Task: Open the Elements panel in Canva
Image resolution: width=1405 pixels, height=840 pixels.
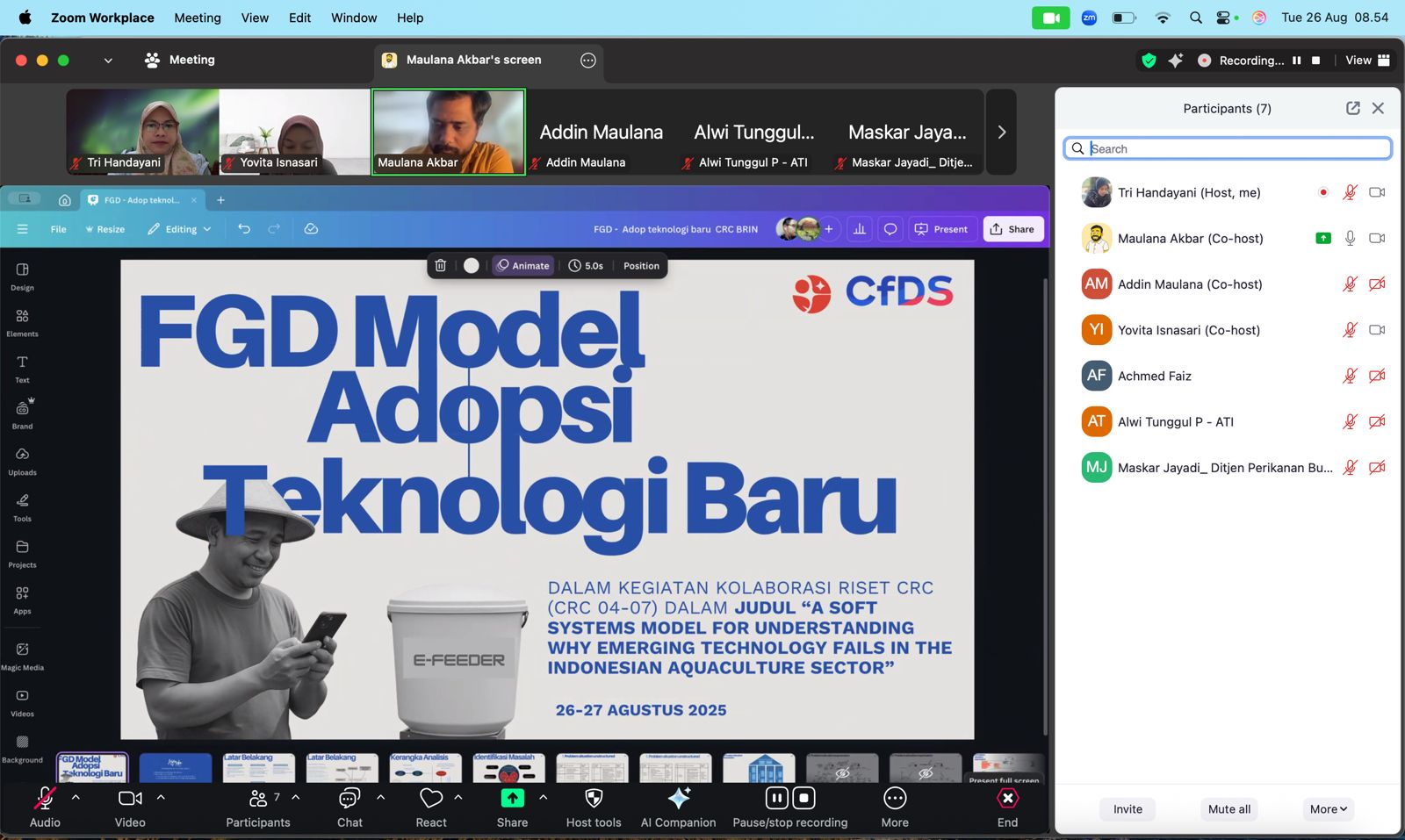Action: (x=22, y=322)
